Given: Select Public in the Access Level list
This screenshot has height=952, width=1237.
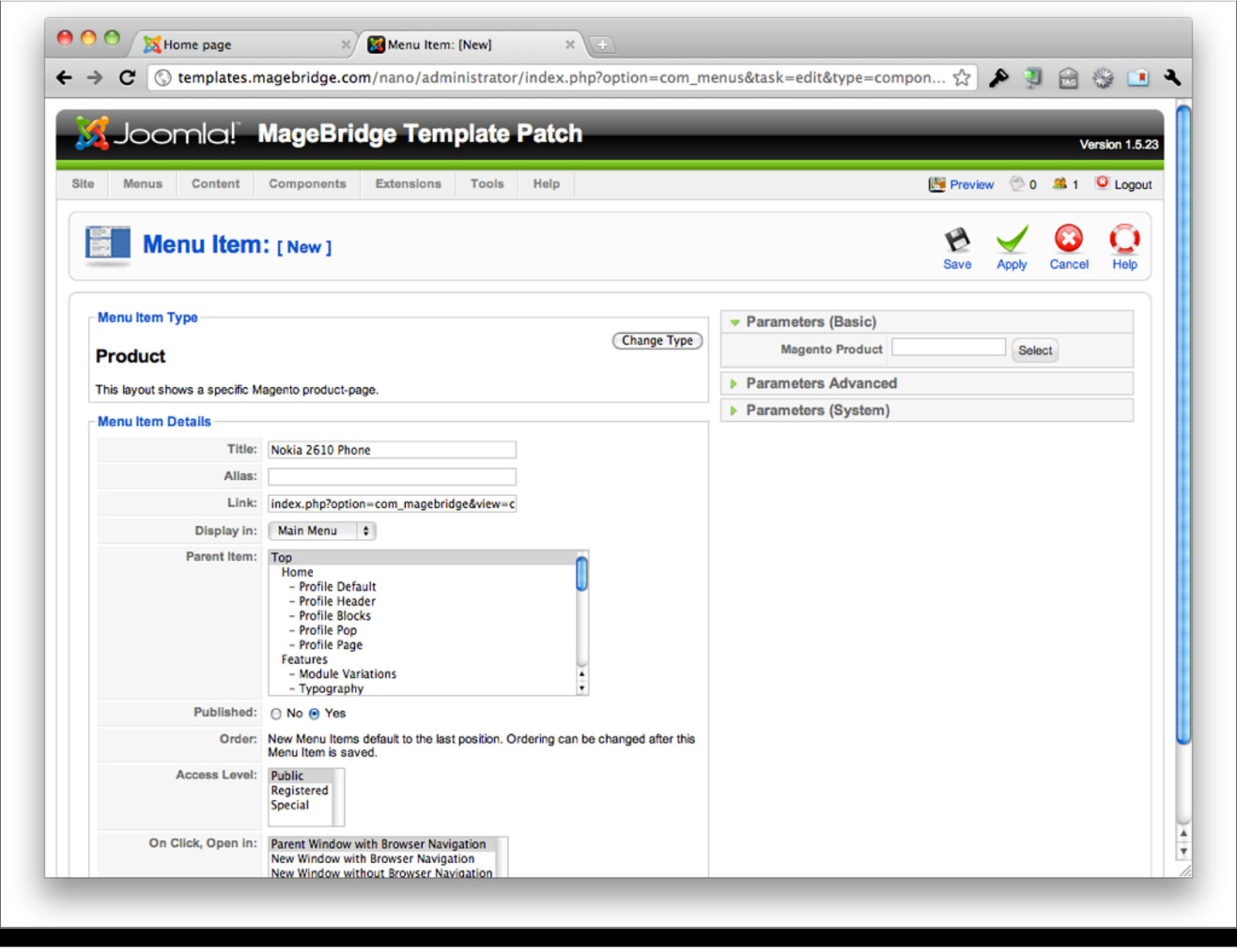Looking at the screenshot, I should [301, 777].
